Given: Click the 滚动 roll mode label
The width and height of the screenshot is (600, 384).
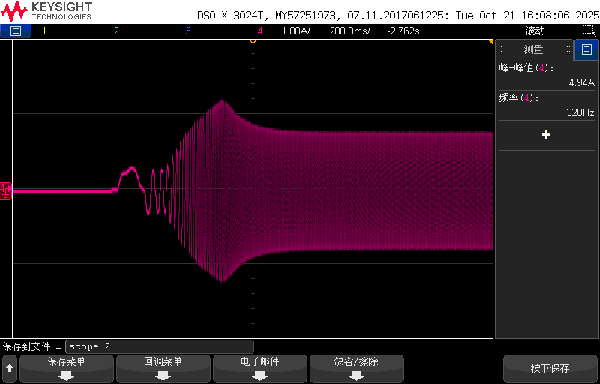Looking at the screenshot, I should pyautogui.click(x=534, y=31).
